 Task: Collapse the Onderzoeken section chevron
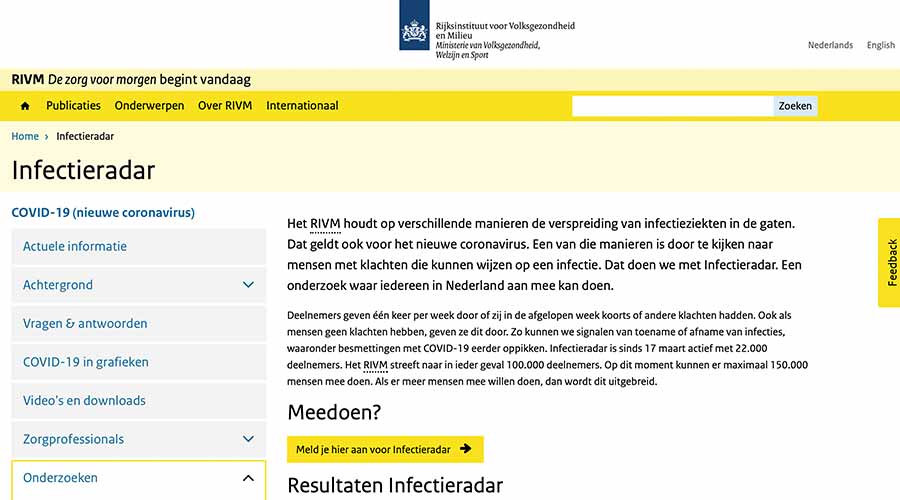tap(248, 478)
